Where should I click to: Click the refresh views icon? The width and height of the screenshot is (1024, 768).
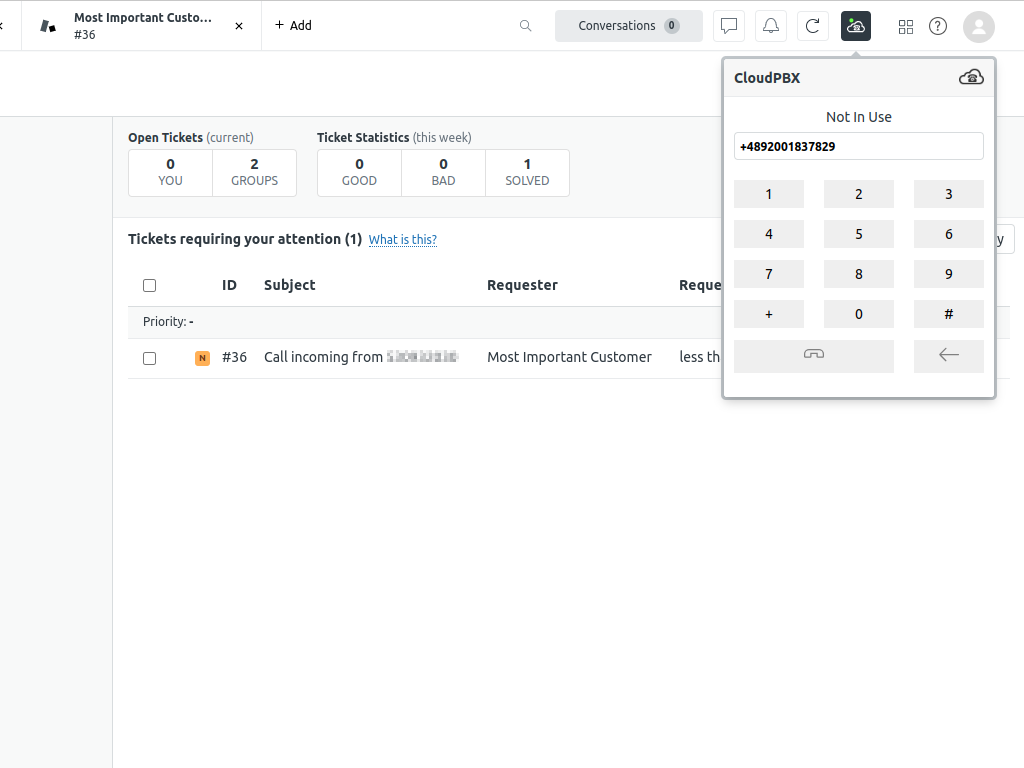coord(813,26)
